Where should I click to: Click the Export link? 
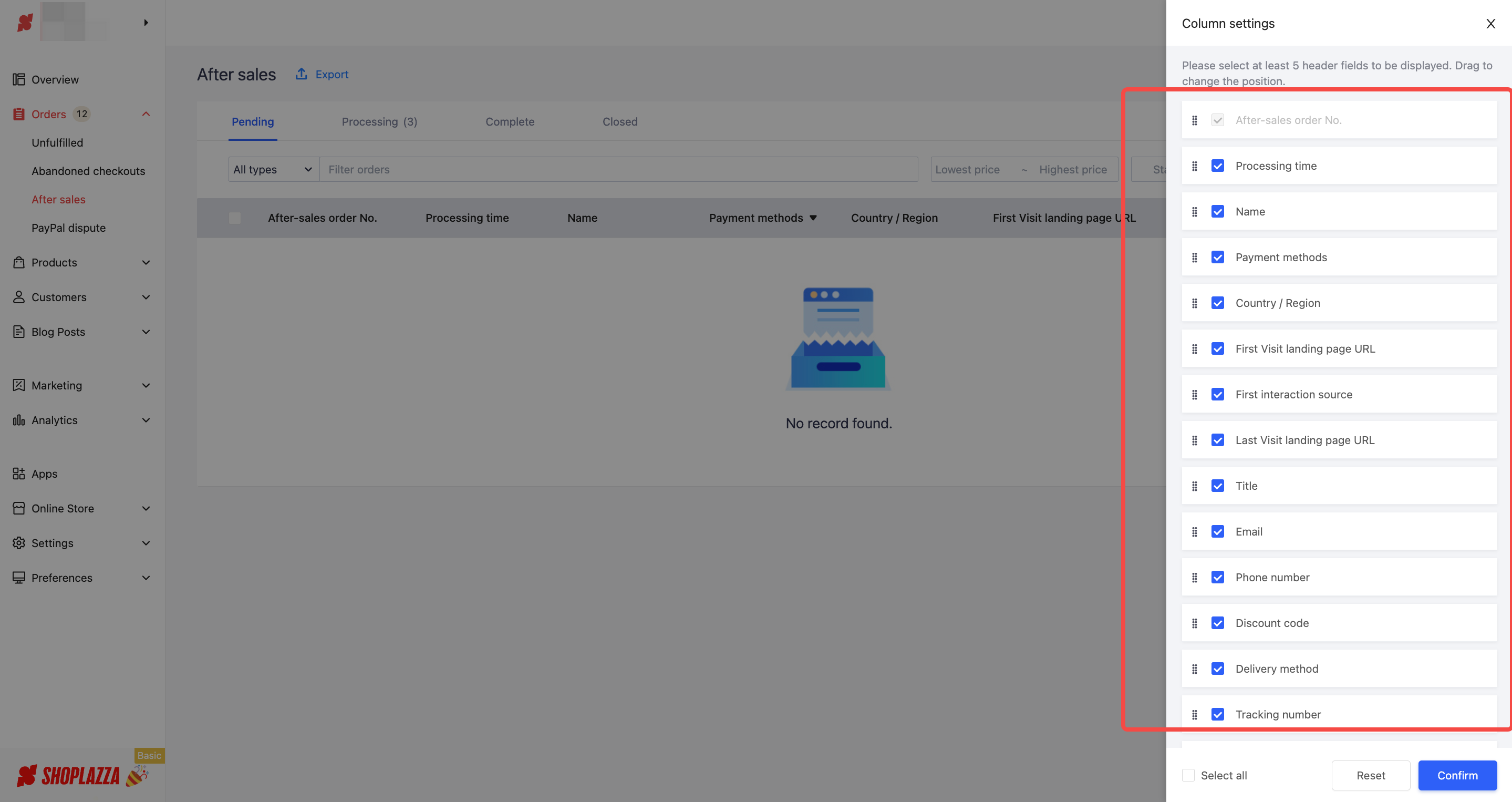(332, 75)
